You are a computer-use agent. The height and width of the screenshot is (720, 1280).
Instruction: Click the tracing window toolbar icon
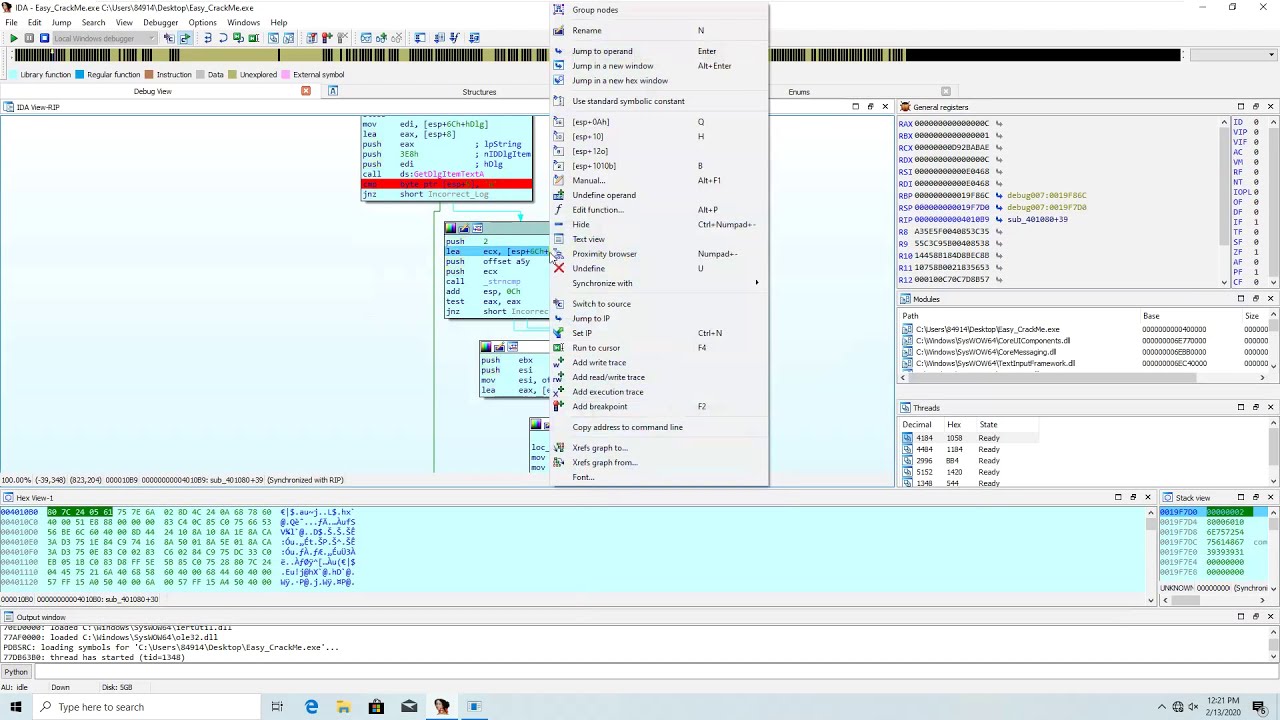pos(366,38)
